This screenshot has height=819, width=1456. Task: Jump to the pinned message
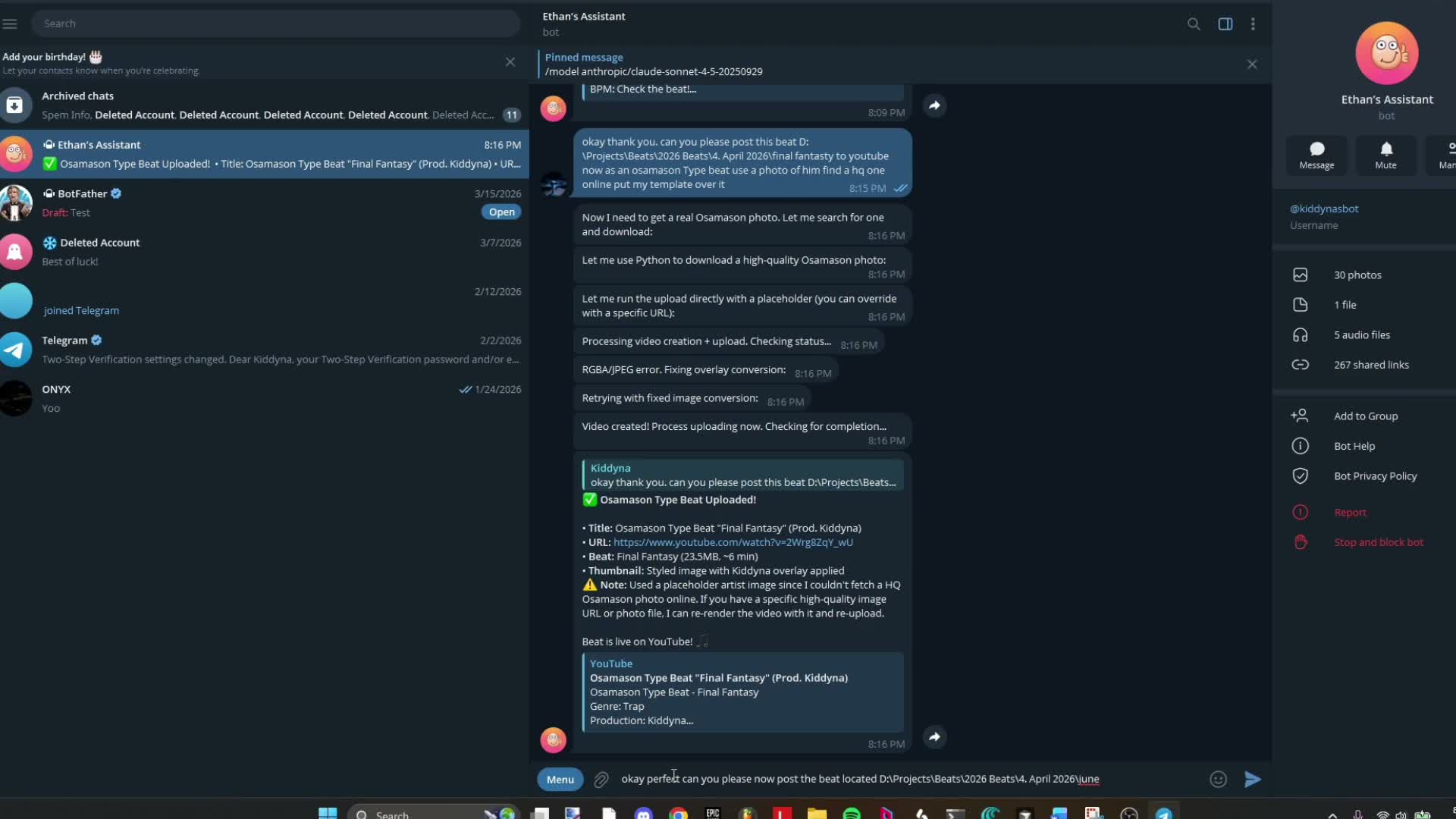tap(887, 64)
